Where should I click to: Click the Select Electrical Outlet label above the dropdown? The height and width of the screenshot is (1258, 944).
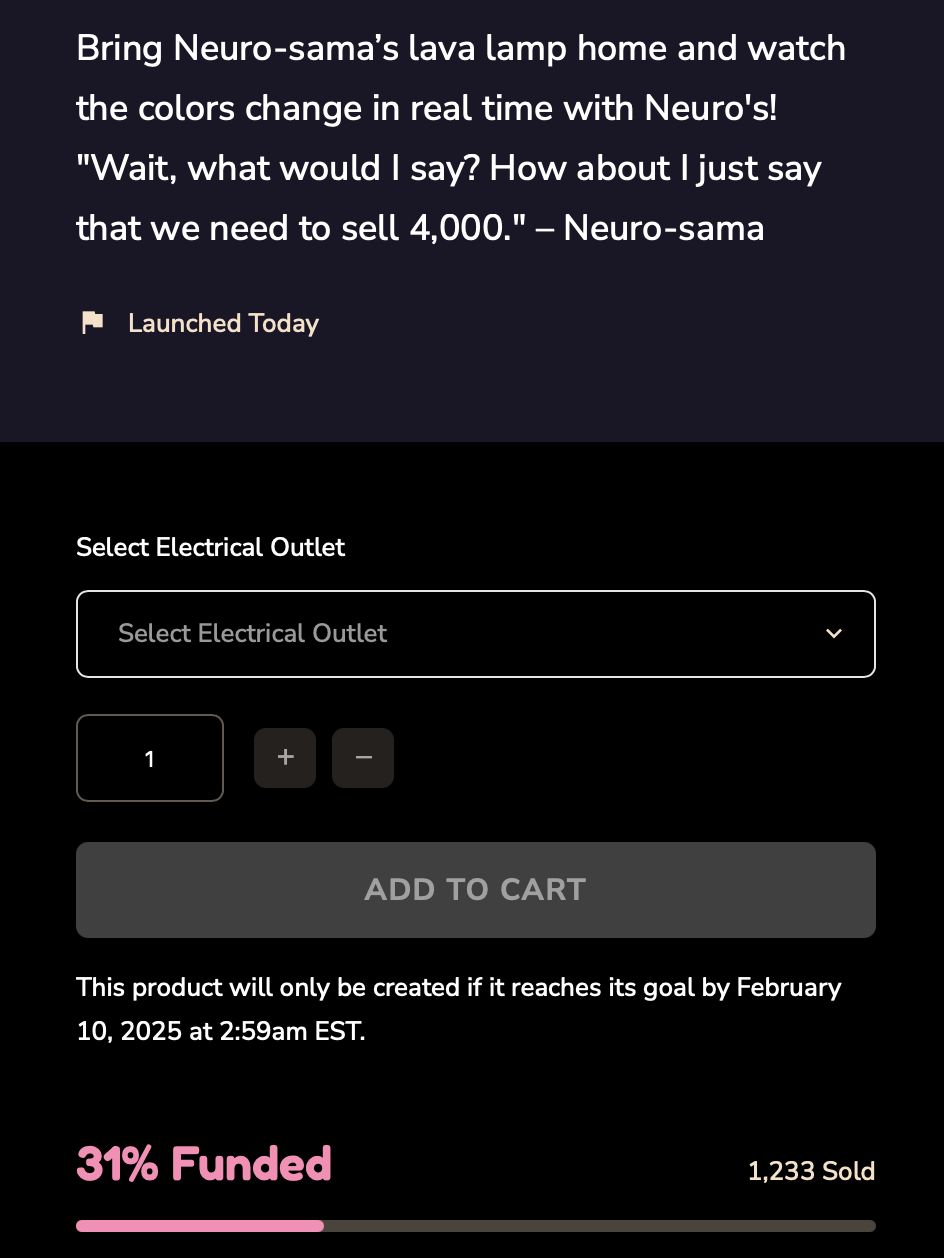210,547
